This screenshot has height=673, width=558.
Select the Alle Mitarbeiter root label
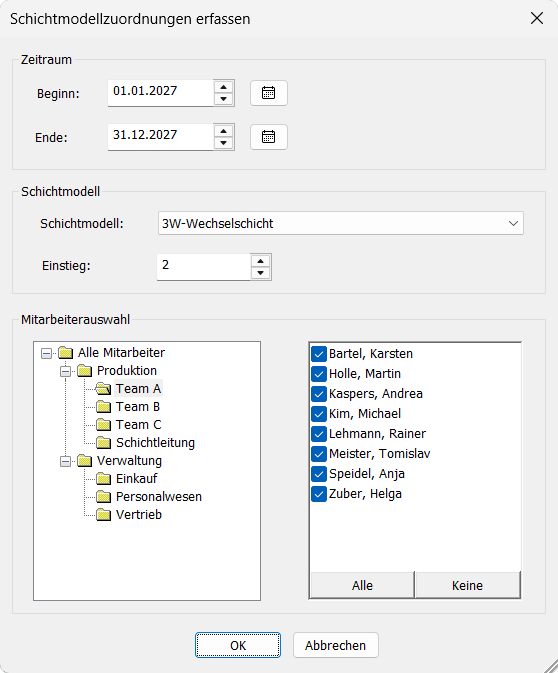121,353
